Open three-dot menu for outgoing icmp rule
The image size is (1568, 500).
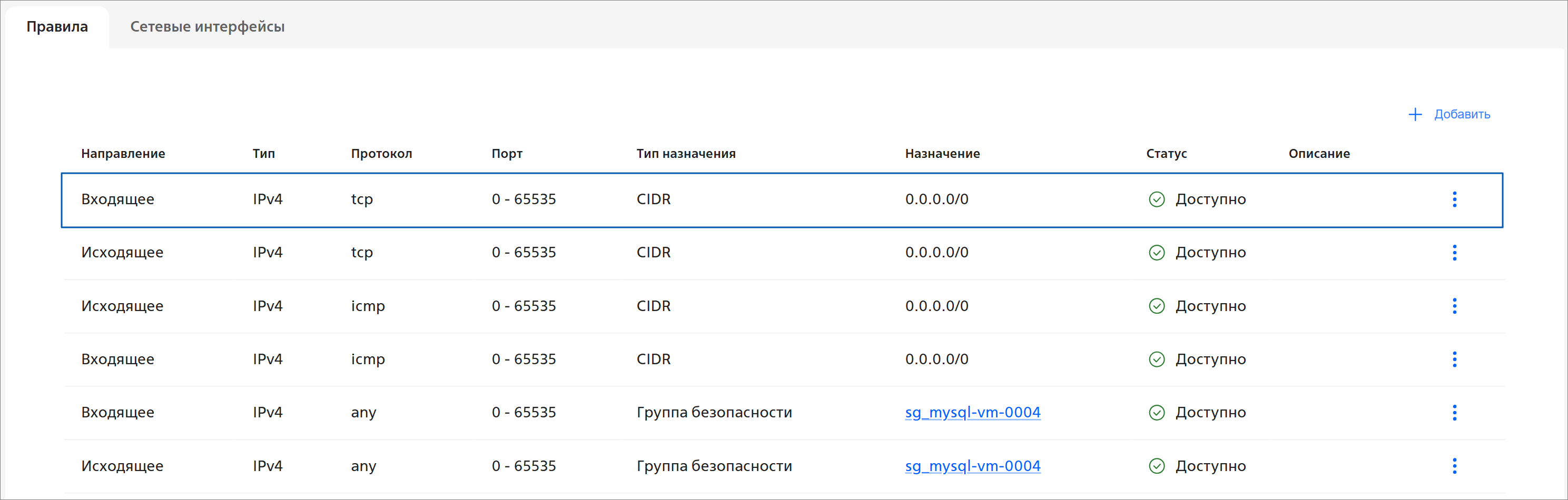point(1454,306)
